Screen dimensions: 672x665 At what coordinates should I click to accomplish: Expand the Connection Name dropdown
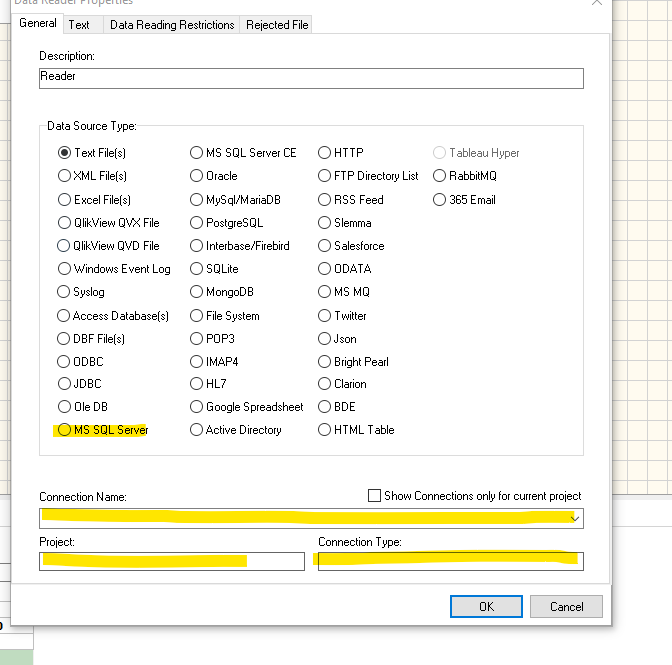(x=575, y=519)
